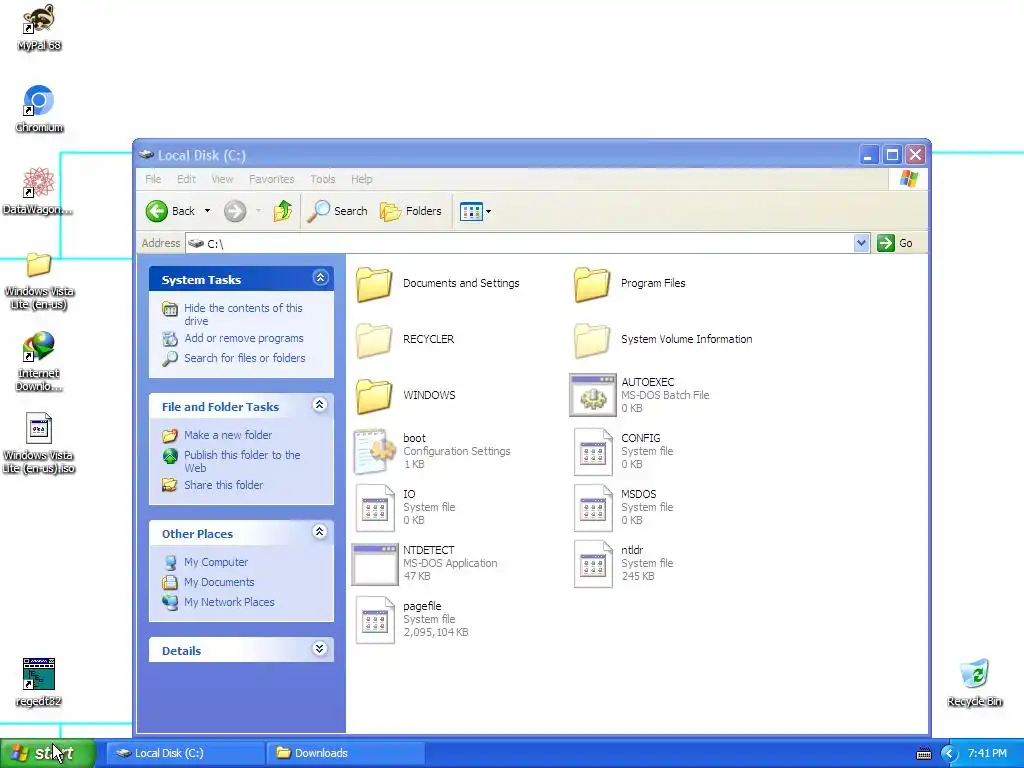Go up one folder level
This screenshot has width=1024, height=768.
click(x=283, y=211)
